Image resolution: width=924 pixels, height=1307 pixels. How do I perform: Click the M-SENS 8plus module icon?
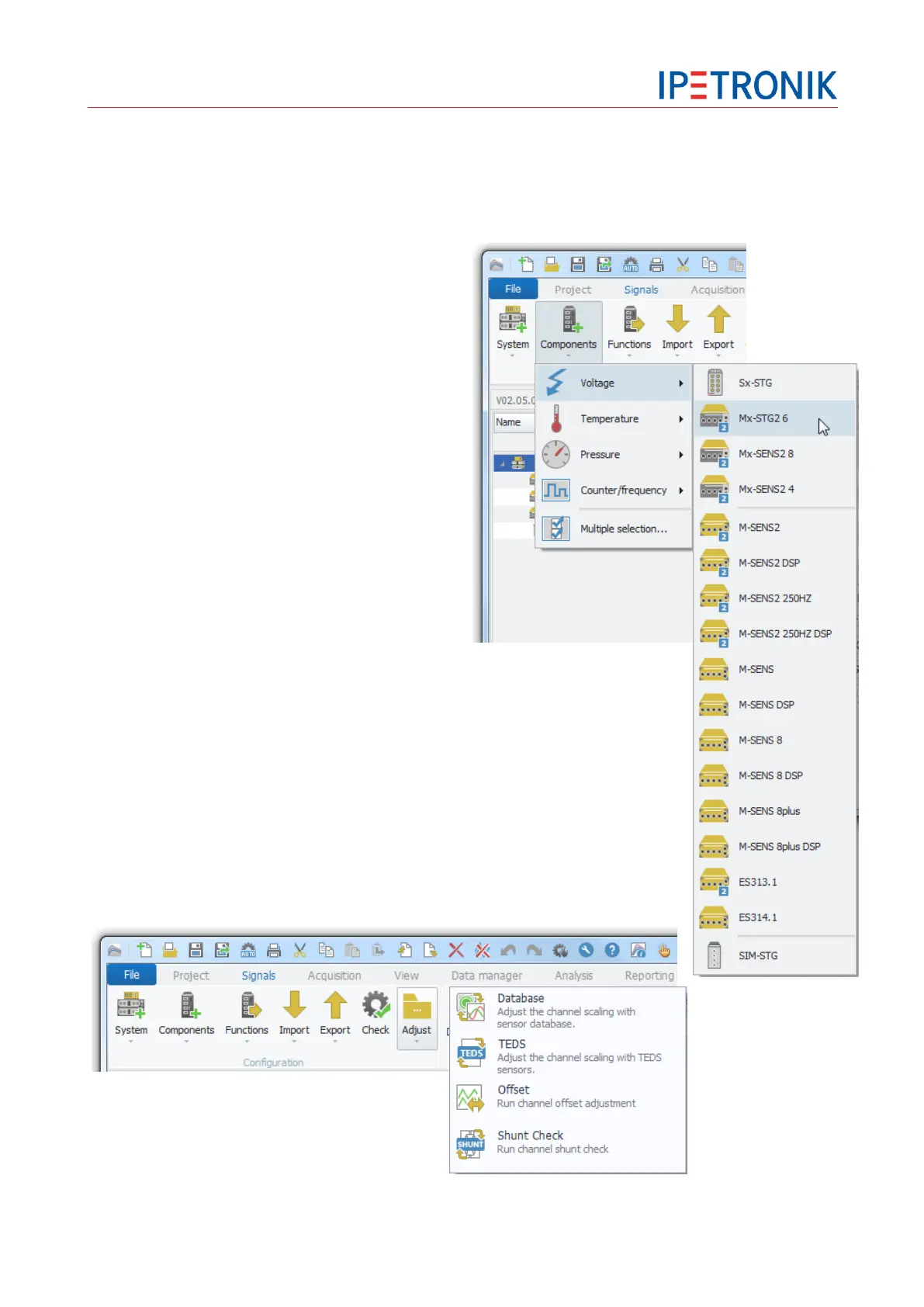715,811
